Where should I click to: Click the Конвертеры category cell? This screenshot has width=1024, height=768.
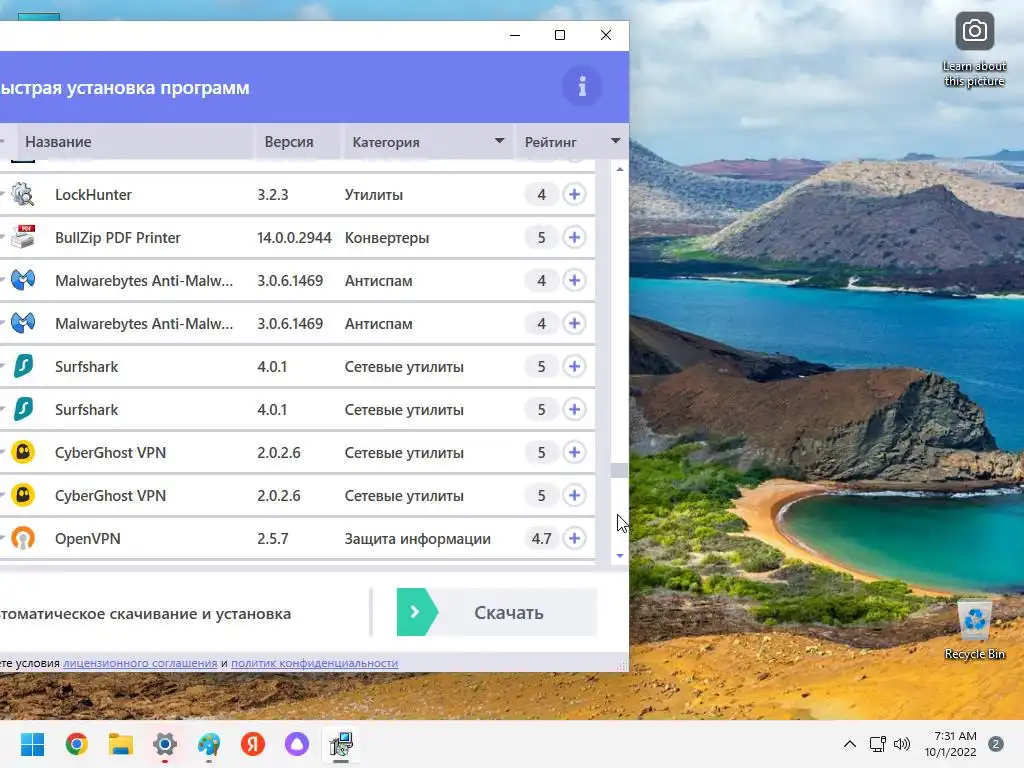(x=387, y=238)
